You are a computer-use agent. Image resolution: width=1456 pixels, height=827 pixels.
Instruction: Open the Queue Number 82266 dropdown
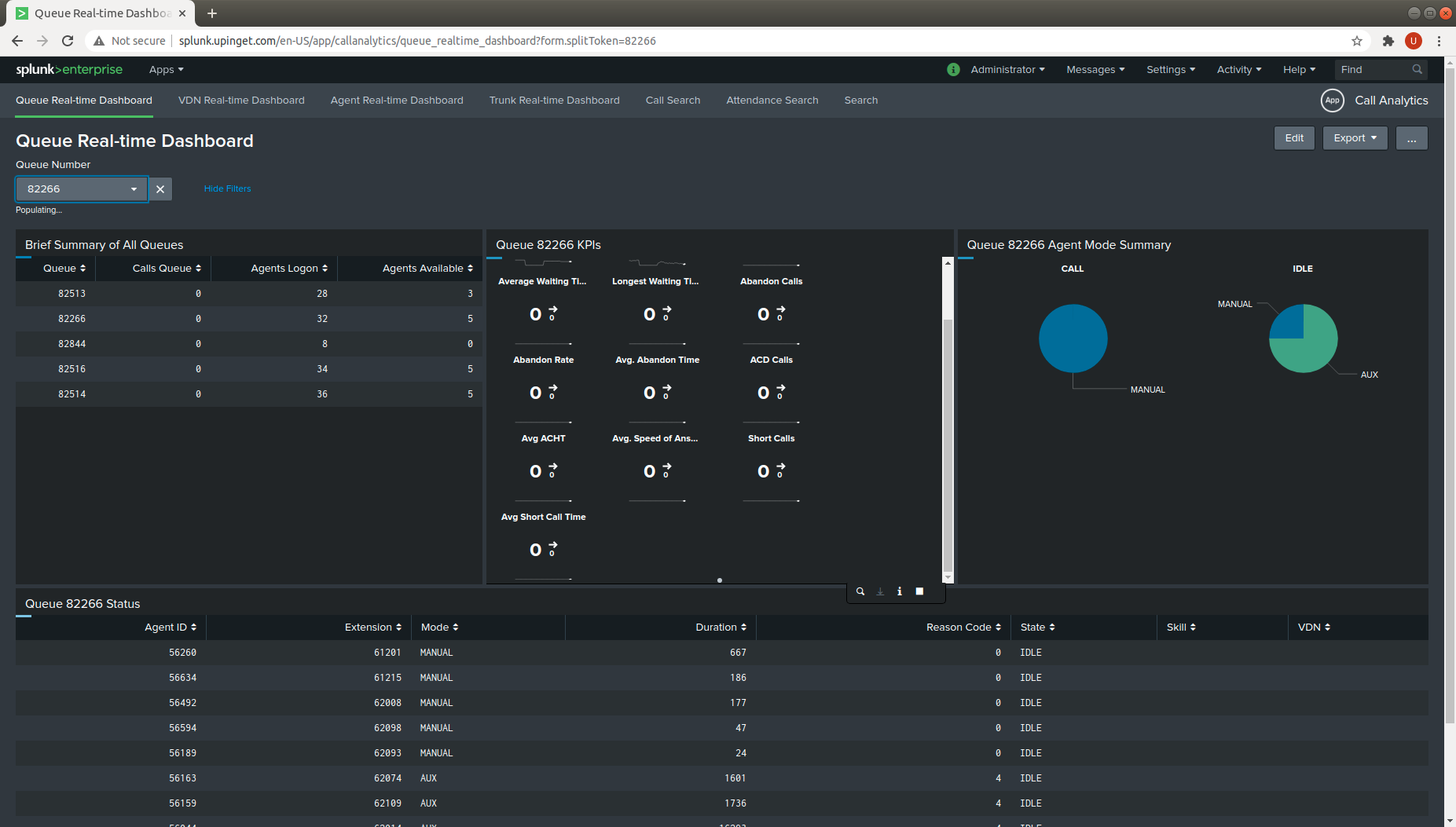click(x=82, y=188)
